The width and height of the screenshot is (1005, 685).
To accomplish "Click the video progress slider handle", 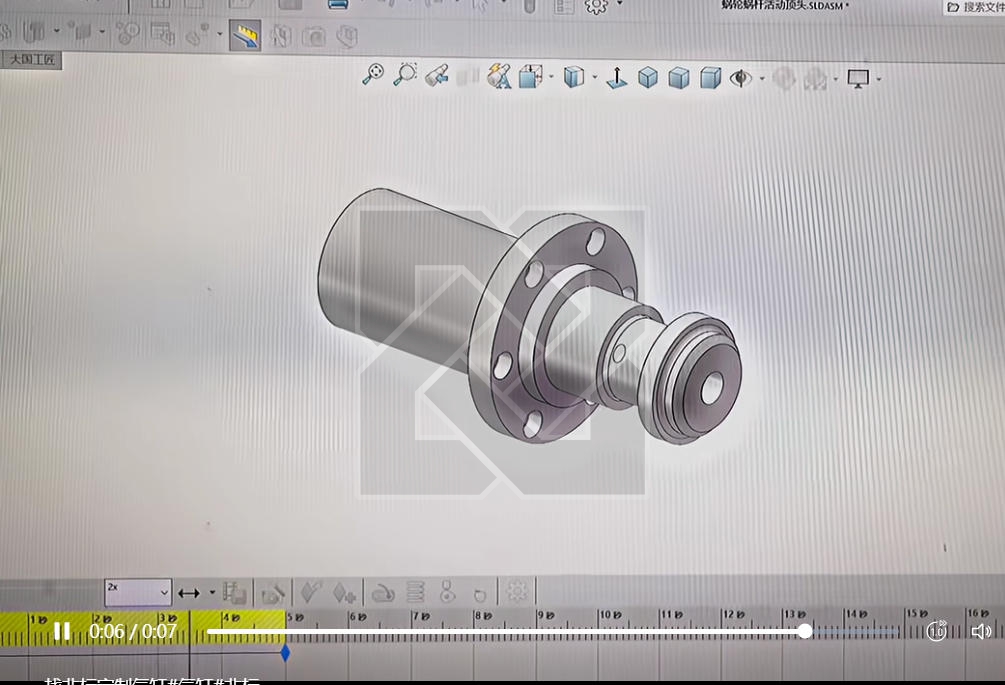I will coord(805,631).
